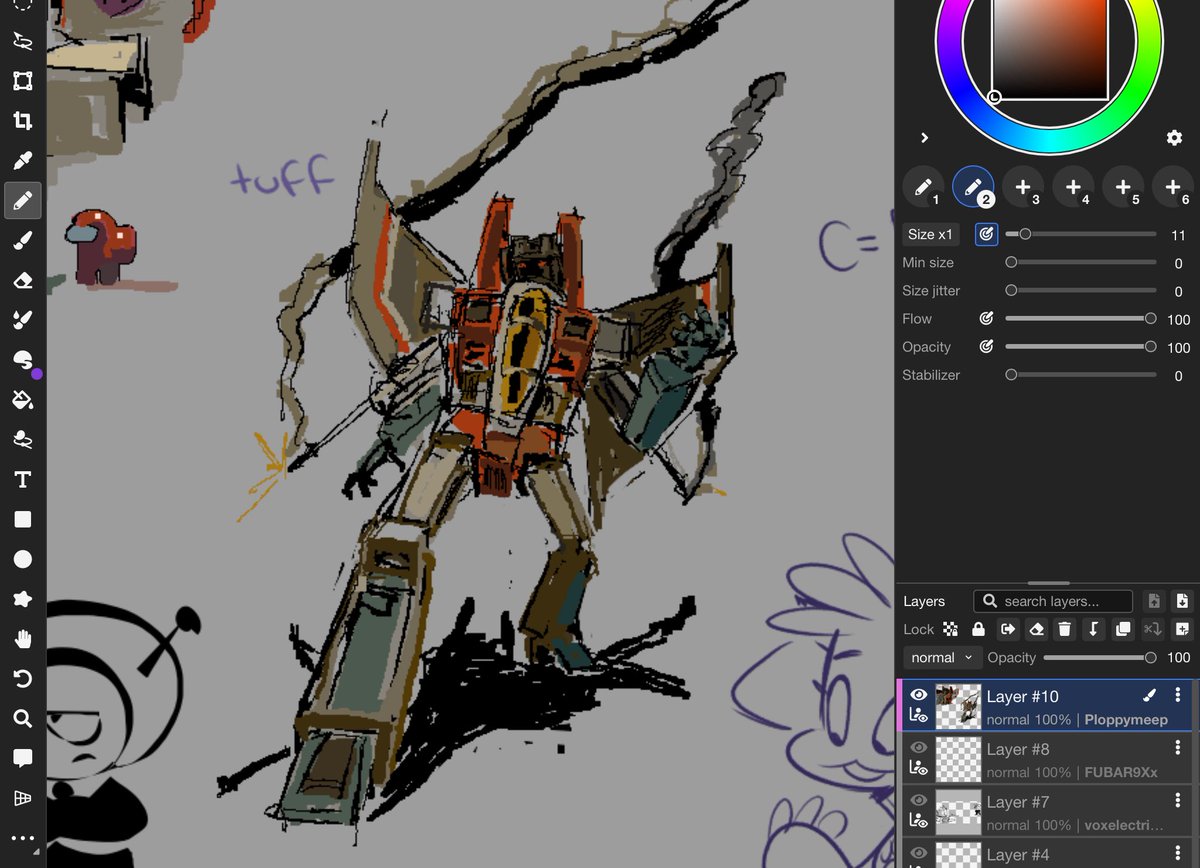Select the Ellipse shape tool
This screenshot has height=868, width=1200.
click(22, 559)
